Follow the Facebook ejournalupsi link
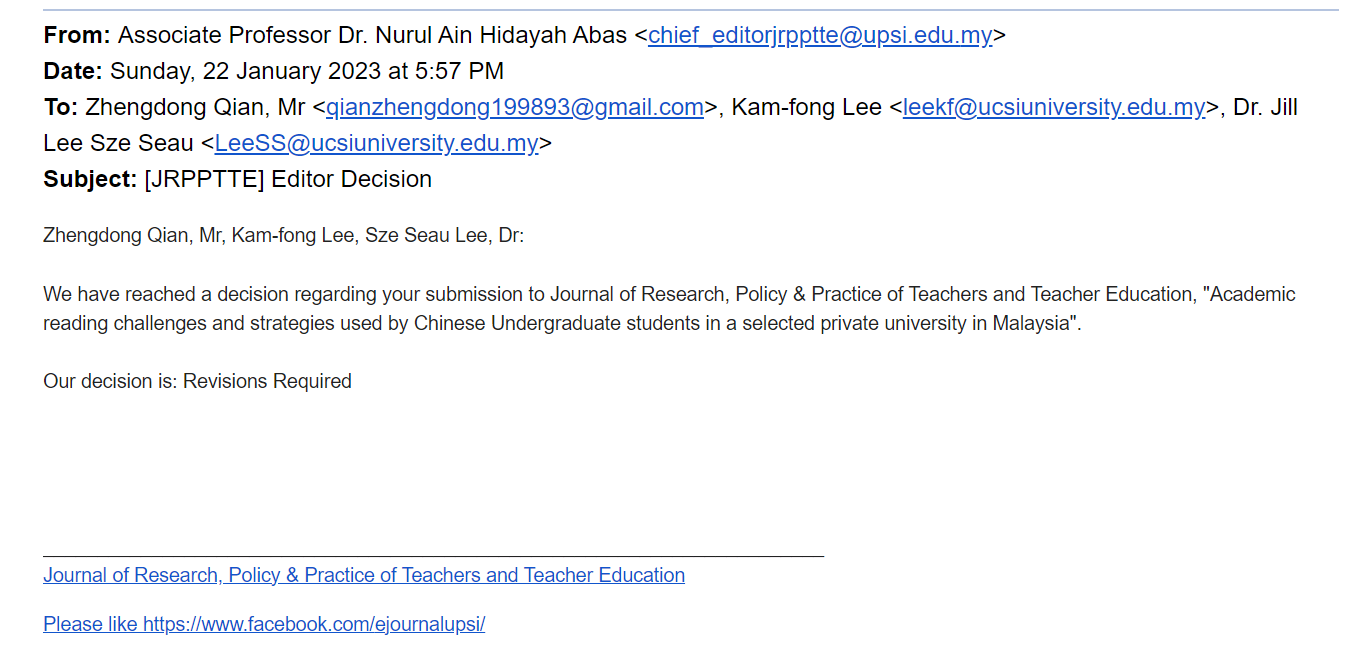The width and height of the screenshot is (1363, 659). tap(264, 624)
